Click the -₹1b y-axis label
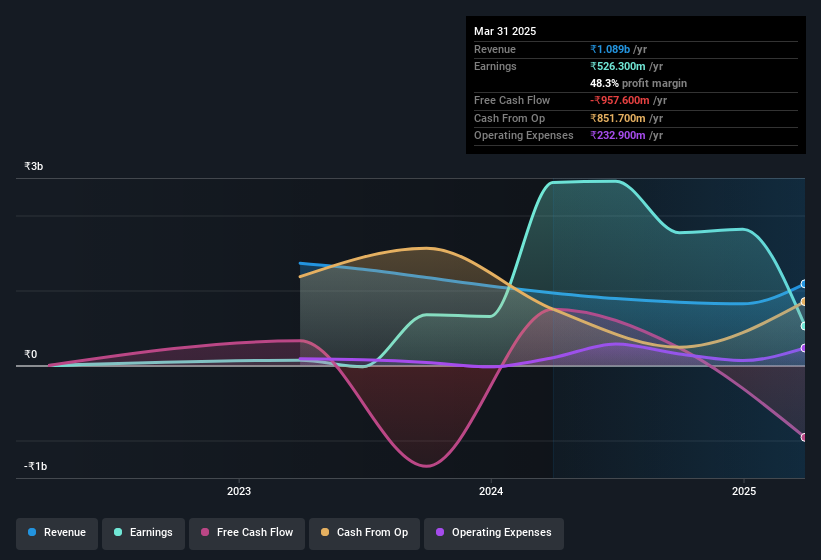Image resolution: width=821 pixels, height=560 pixels. [x=36, y=466]
